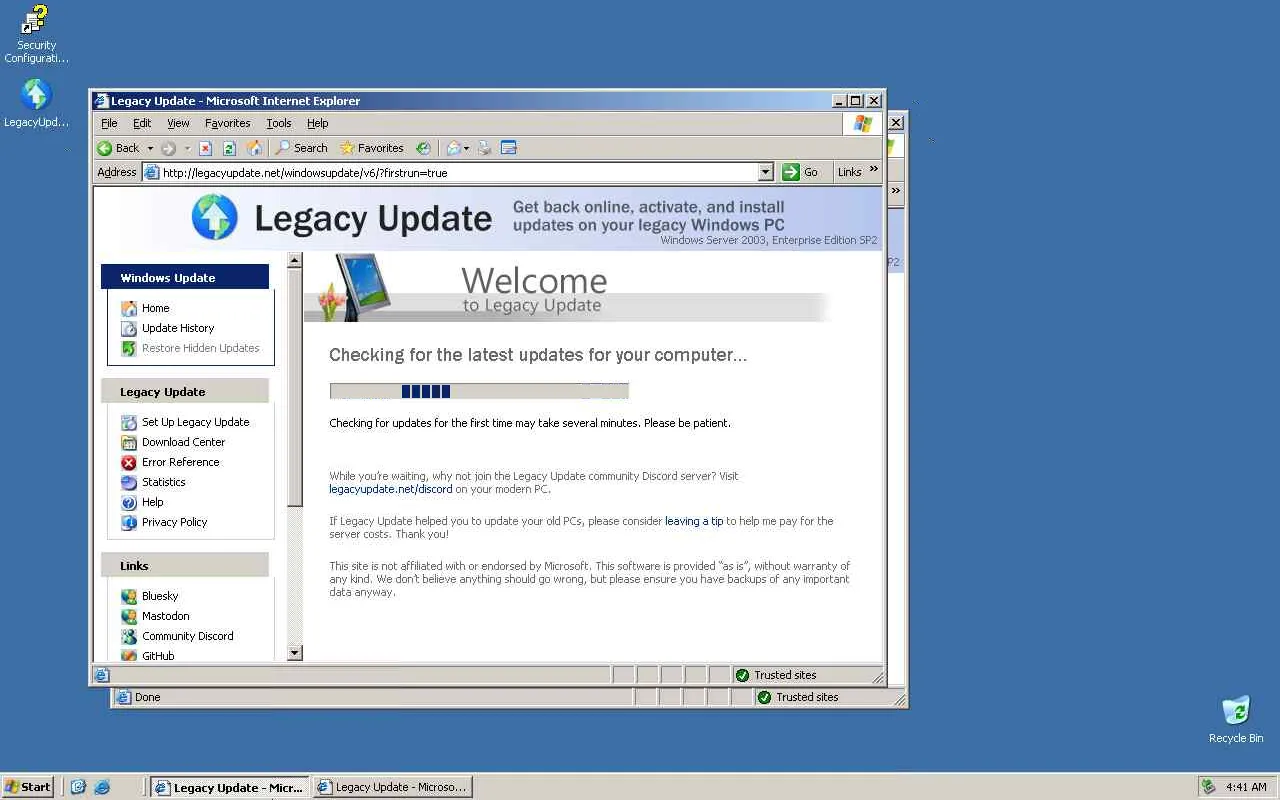Click the red Error Reference icon
1280x800 pixels.
pos(129,462)
